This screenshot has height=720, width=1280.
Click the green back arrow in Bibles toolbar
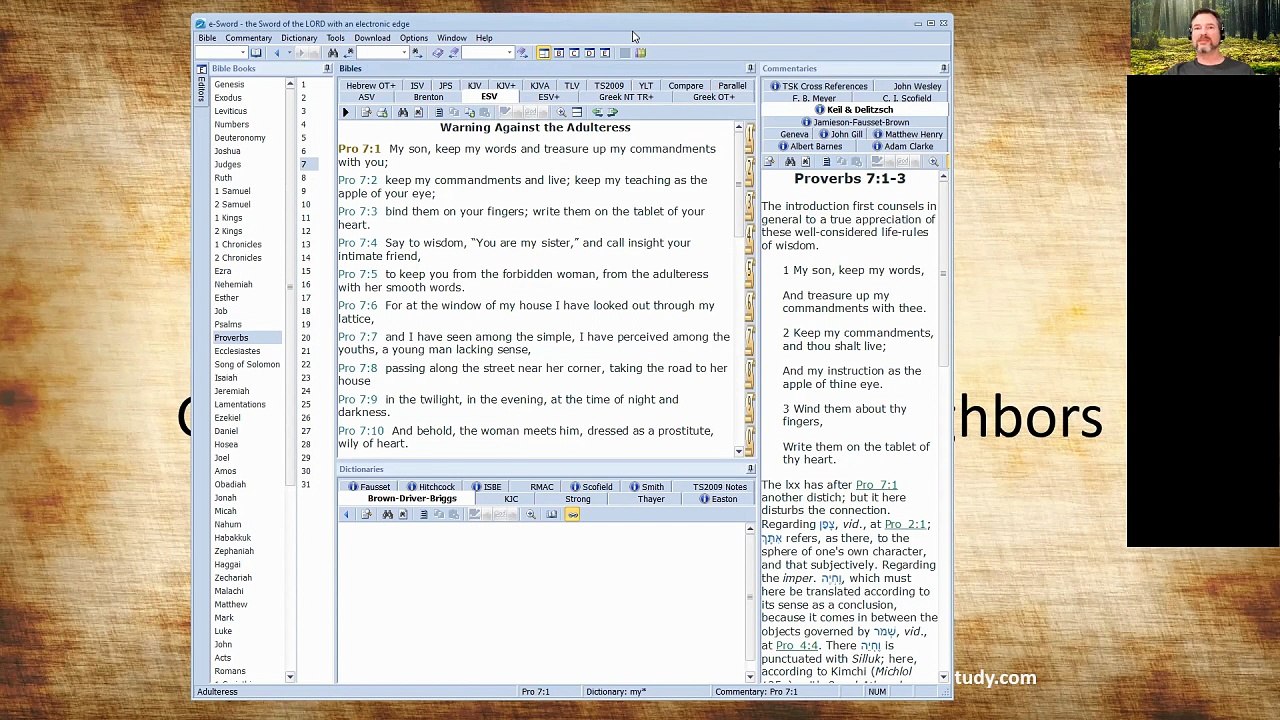click(597, 112)
